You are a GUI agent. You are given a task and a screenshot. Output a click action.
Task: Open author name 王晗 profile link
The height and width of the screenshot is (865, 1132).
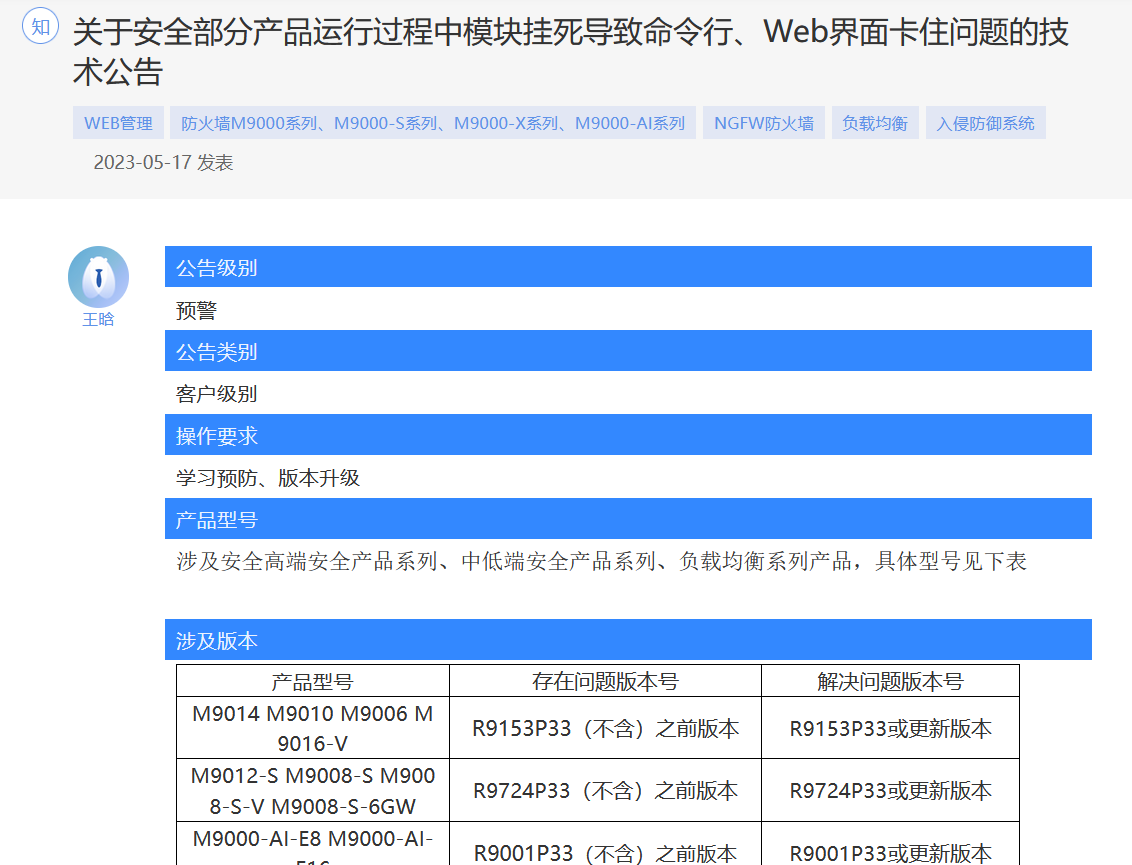tap(98, 319)
